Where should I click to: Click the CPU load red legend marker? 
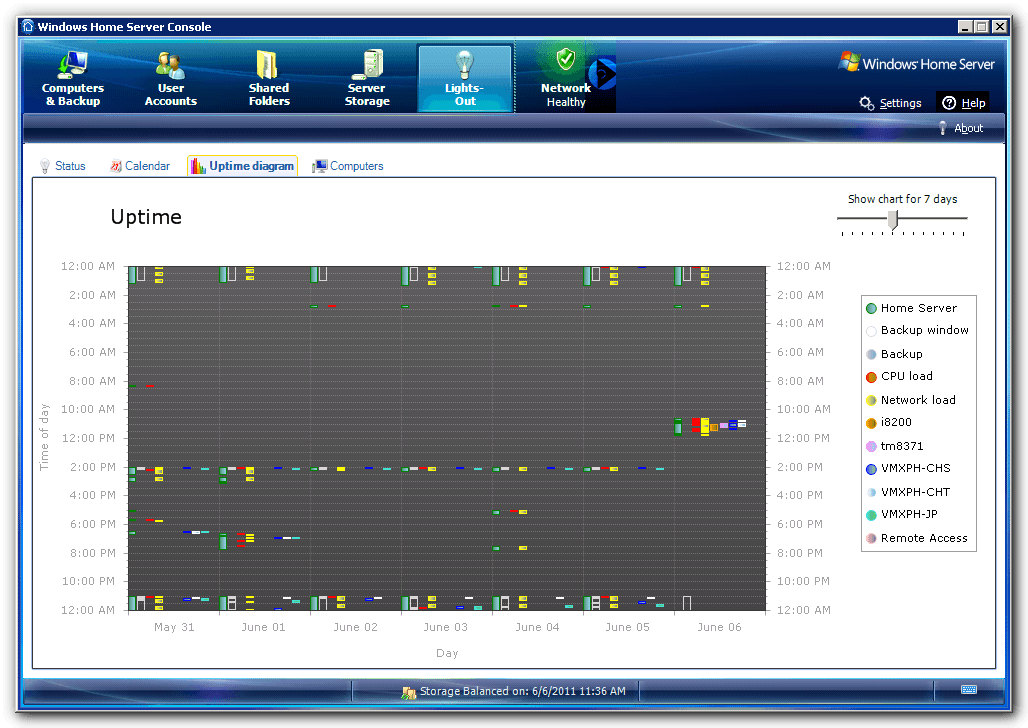871,377
